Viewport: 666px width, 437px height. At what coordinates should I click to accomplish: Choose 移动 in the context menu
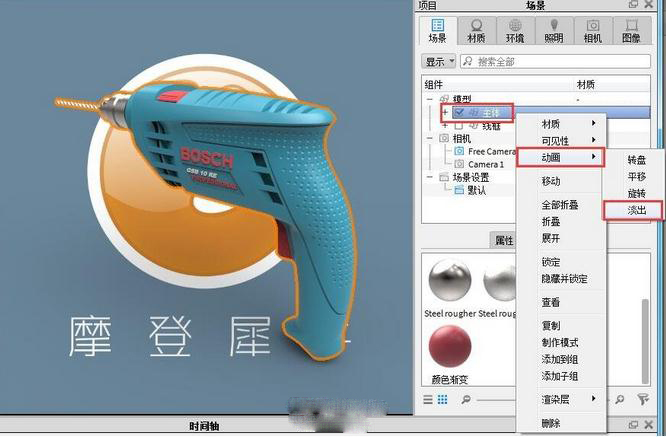[x=561, y=181]
